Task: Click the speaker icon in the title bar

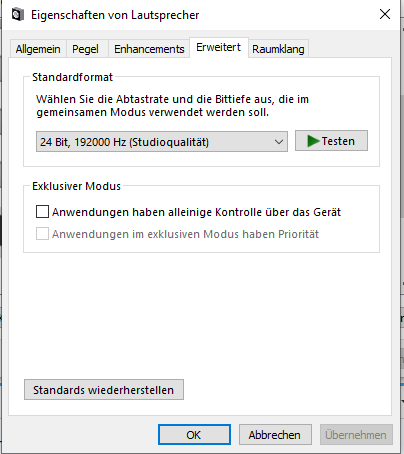Action: (x=18, y=15)
